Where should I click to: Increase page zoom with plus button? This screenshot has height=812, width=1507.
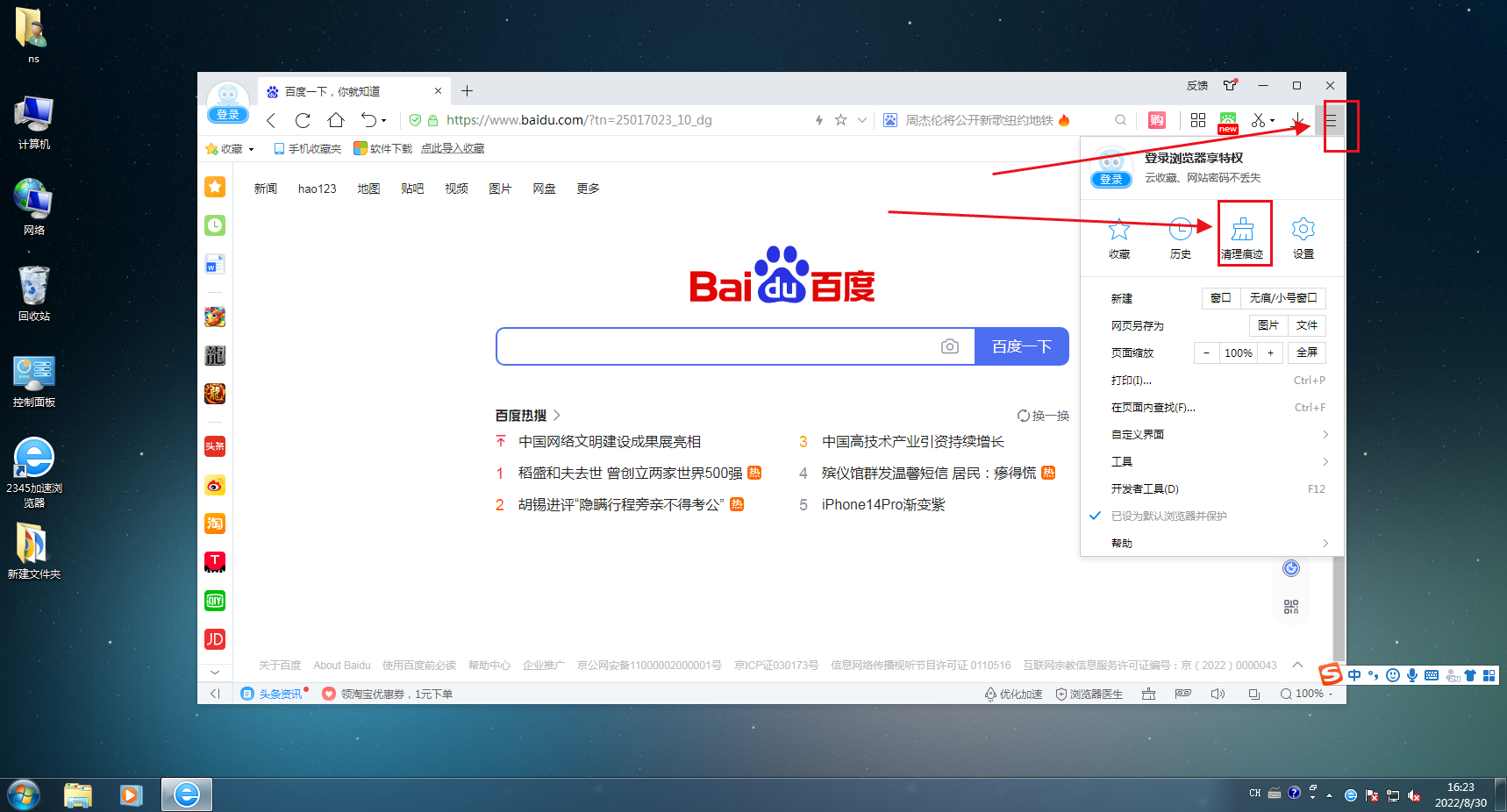(x=1270, y=353)
